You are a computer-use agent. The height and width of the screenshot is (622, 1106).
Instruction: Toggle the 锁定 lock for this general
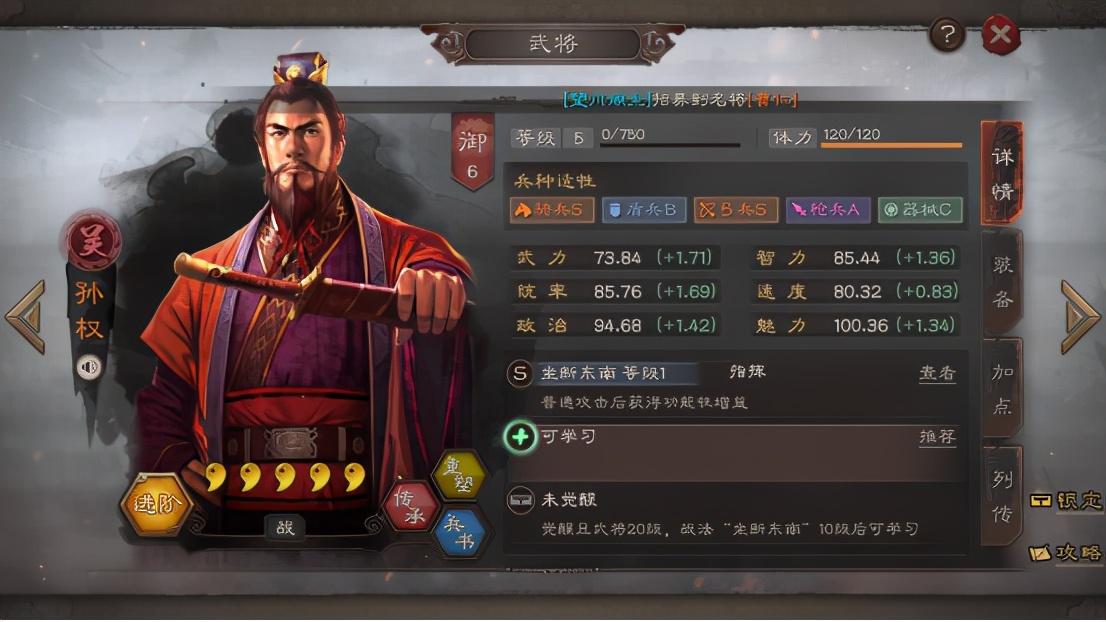click(1065, 500)
